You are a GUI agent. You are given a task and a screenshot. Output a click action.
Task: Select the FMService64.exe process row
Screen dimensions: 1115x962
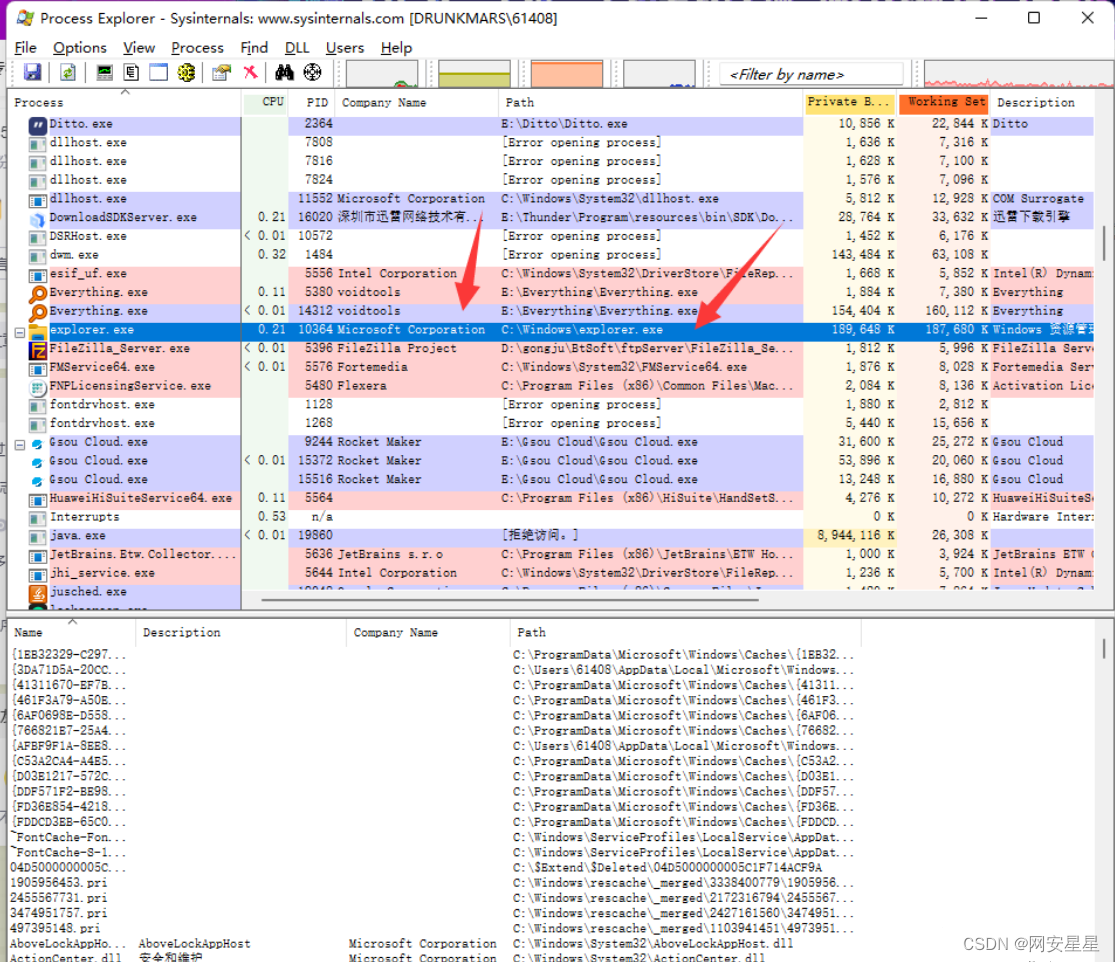[550, 367]
